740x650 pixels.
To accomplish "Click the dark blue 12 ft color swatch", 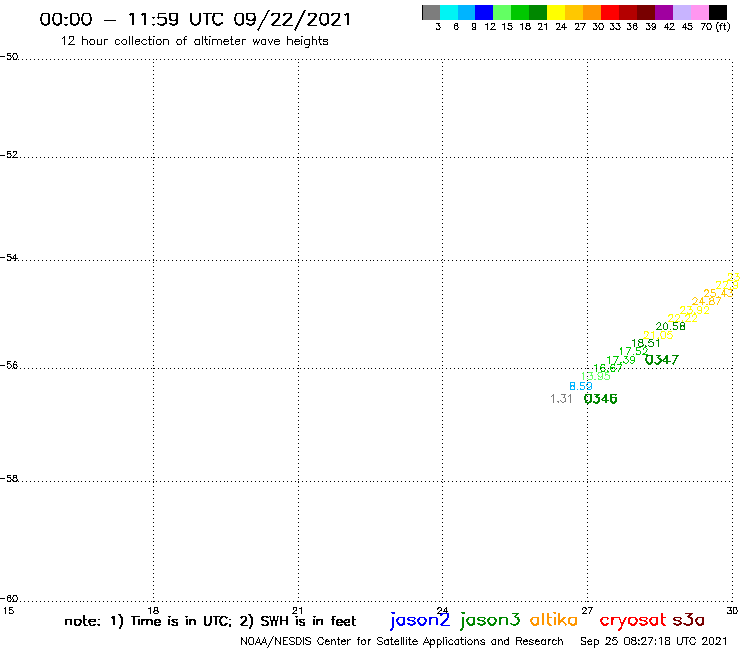I will (484, 12).
